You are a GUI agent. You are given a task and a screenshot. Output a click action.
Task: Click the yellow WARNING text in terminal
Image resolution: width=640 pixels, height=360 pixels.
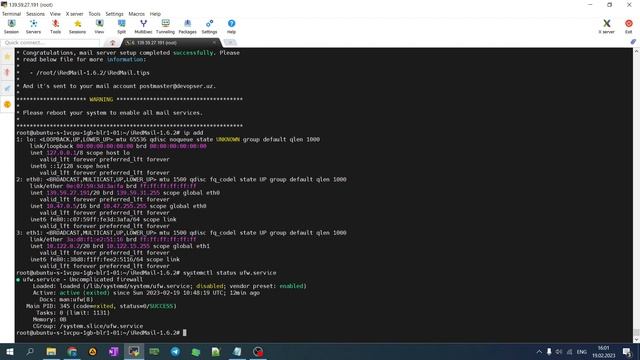(x=101, y=100)
